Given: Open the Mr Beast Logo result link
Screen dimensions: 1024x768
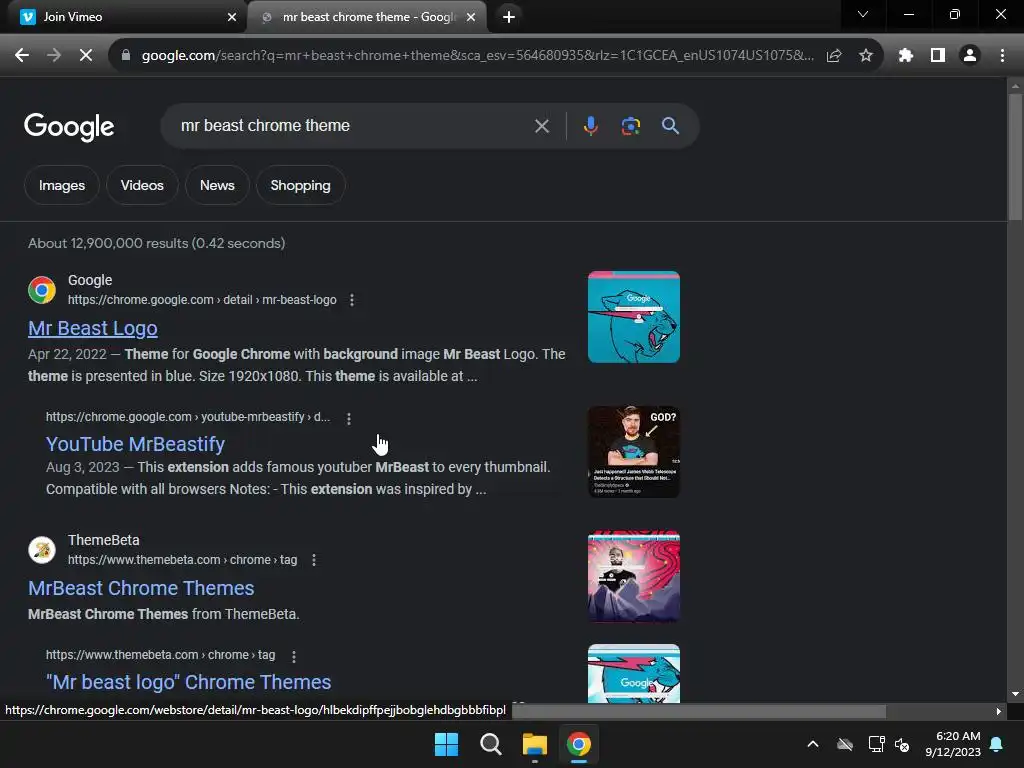Looking at the screenshot, I should (x=93, y=328).
